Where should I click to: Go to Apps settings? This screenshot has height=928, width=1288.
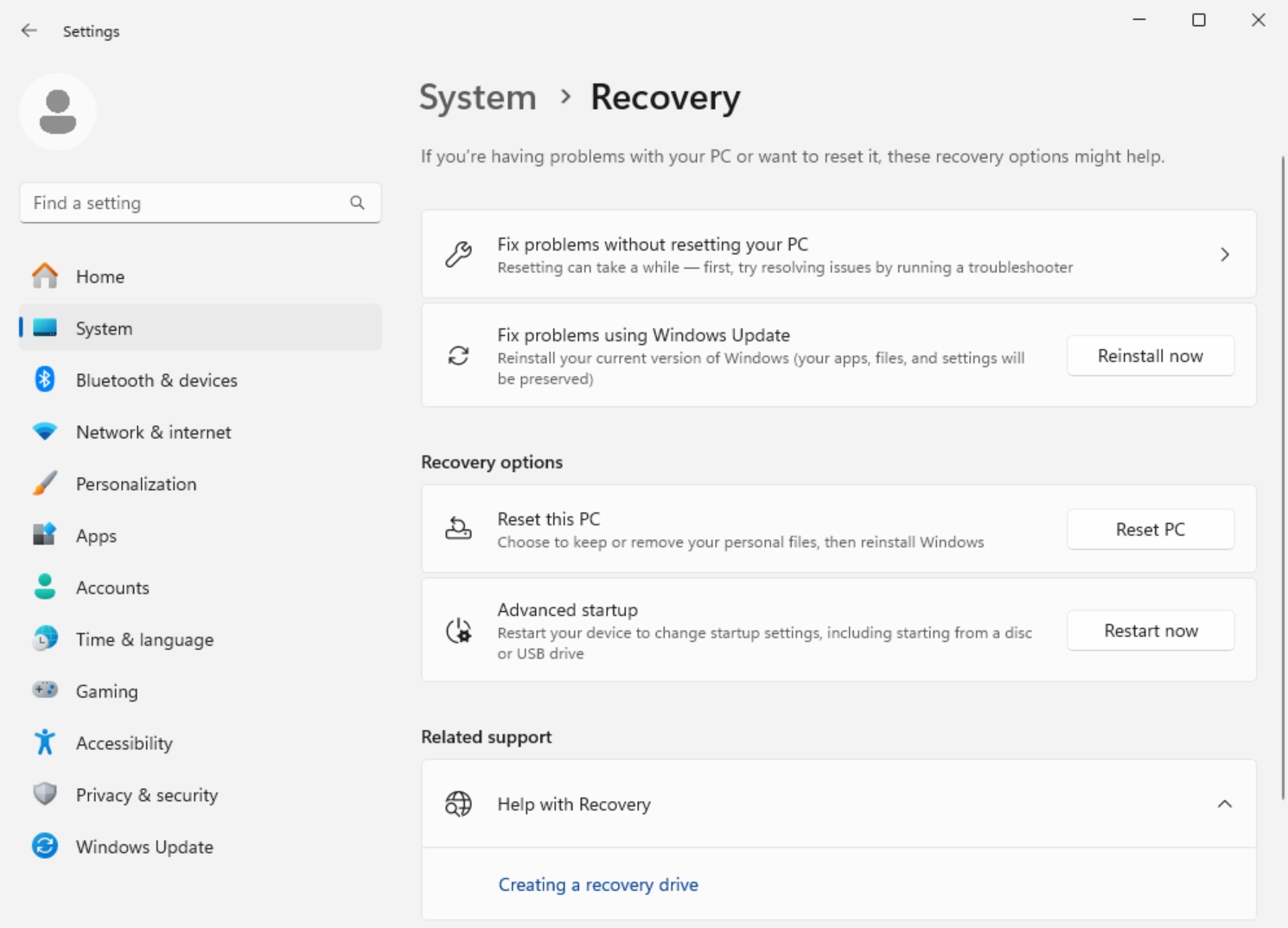(96, 536)
